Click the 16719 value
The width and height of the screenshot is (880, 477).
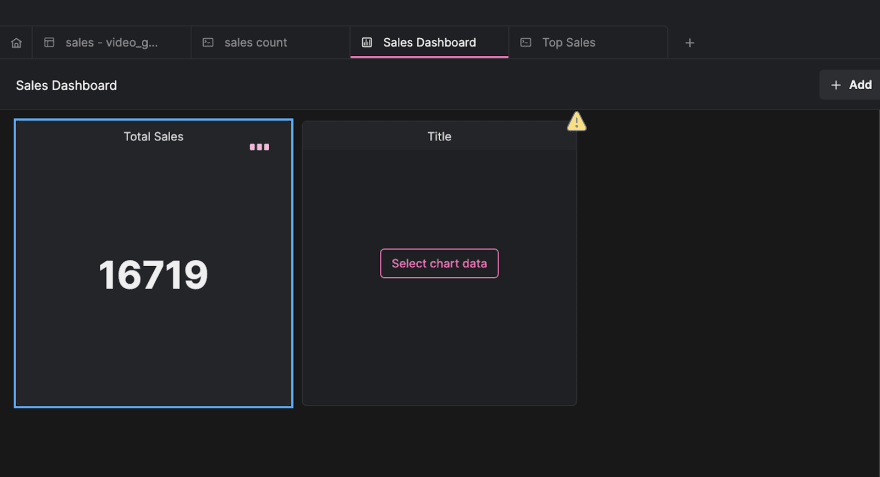(153, 275)
